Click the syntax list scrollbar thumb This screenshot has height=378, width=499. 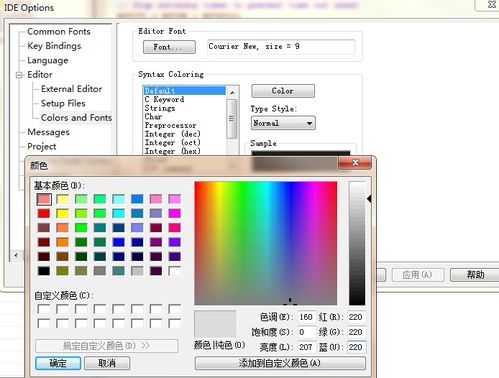pos(232,118)
